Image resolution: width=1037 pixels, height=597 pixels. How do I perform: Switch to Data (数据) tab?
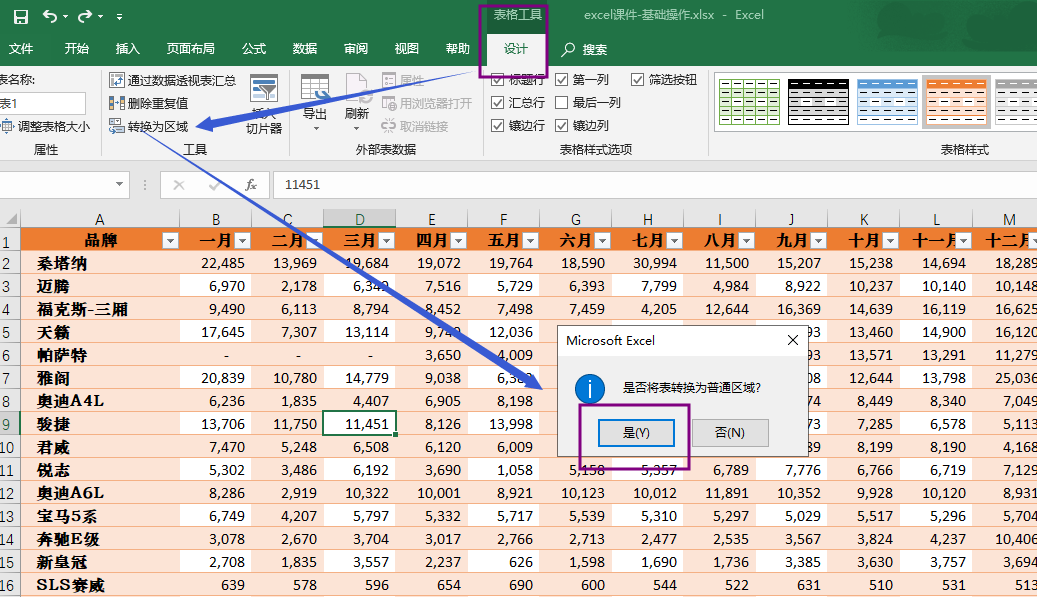(305, 49)
